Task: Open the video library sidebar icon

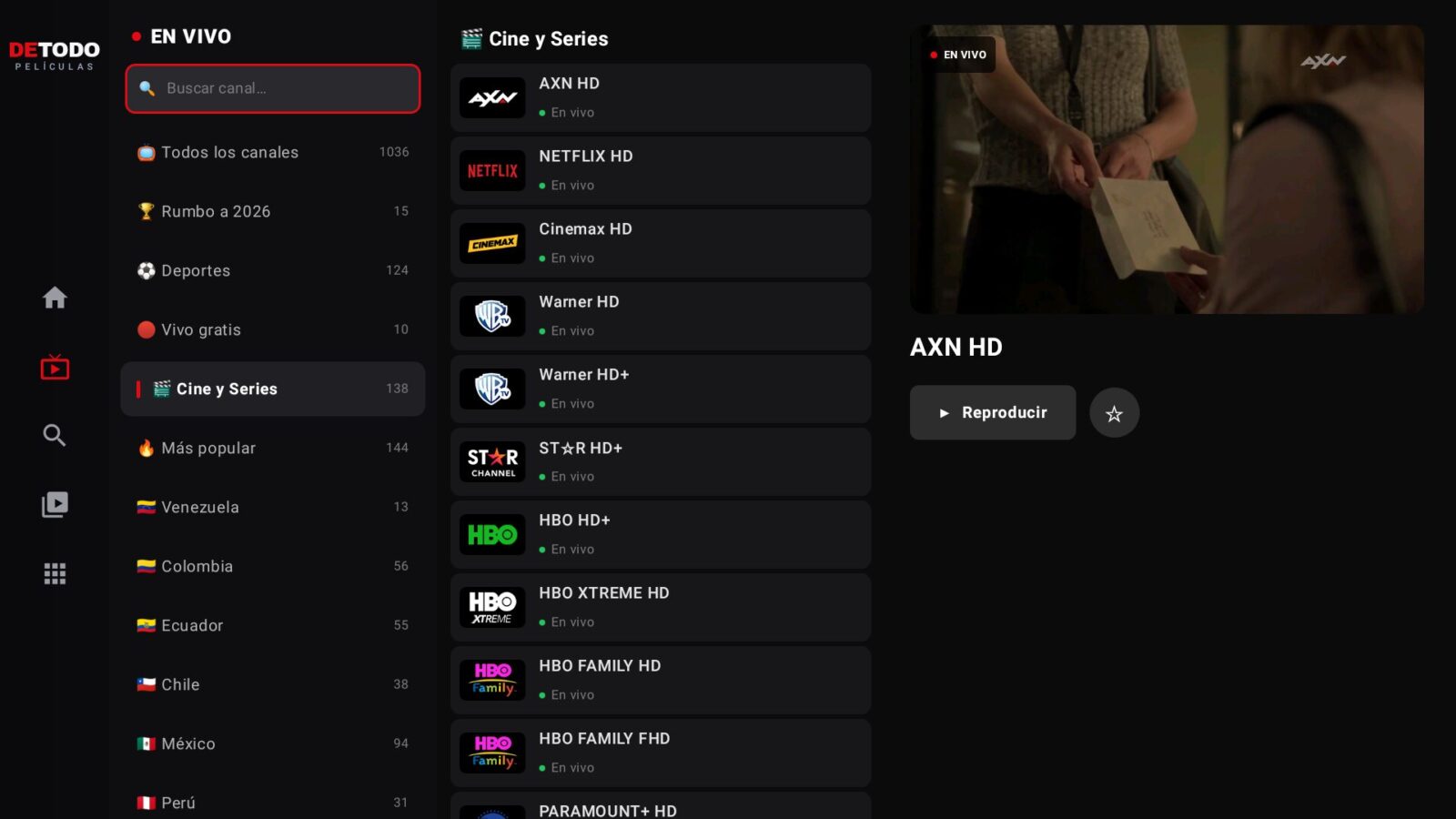Action: (x=55, y=504)
